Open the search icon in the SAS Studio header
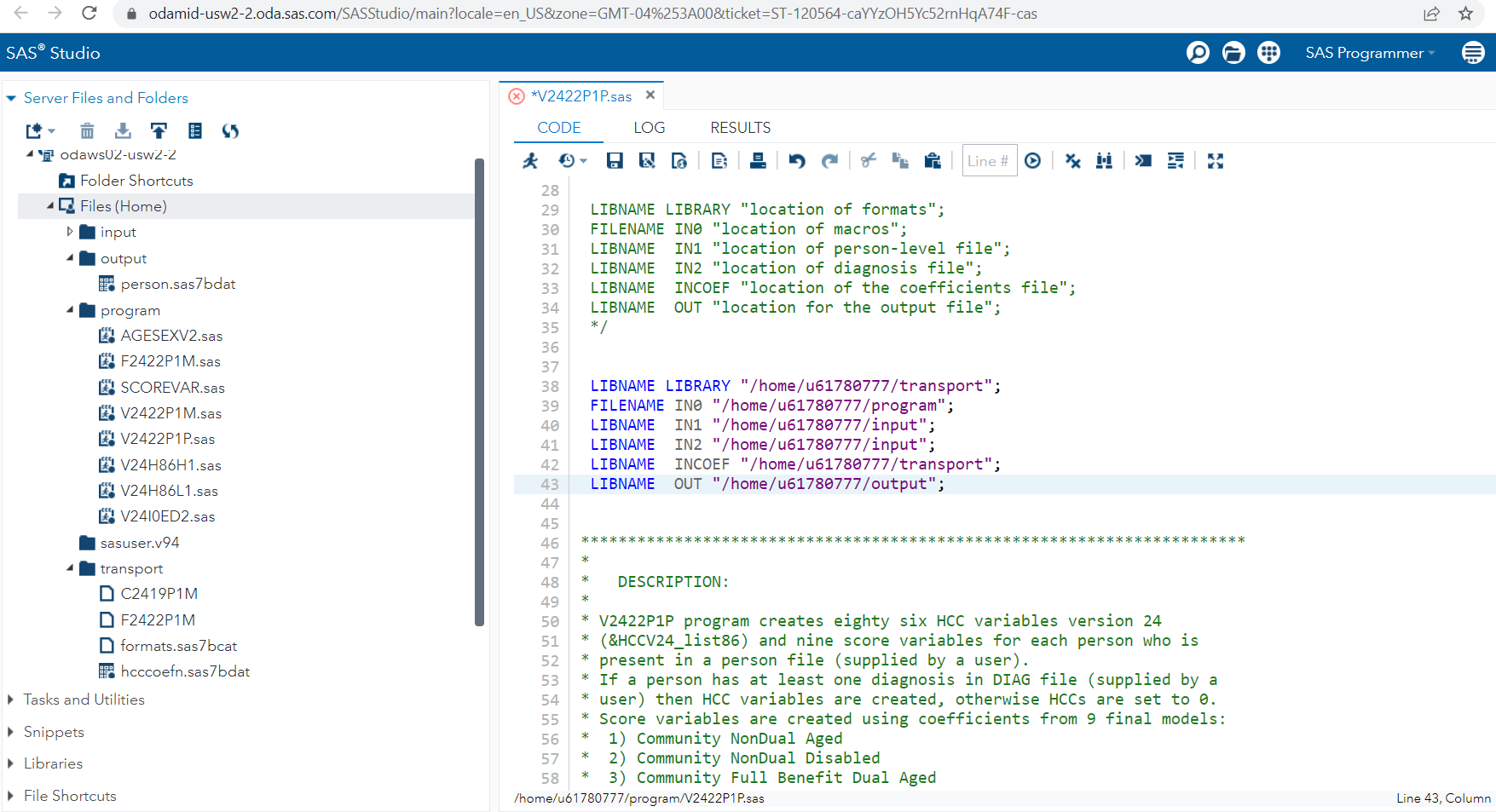The image size is (1496, 812). 1198,53
